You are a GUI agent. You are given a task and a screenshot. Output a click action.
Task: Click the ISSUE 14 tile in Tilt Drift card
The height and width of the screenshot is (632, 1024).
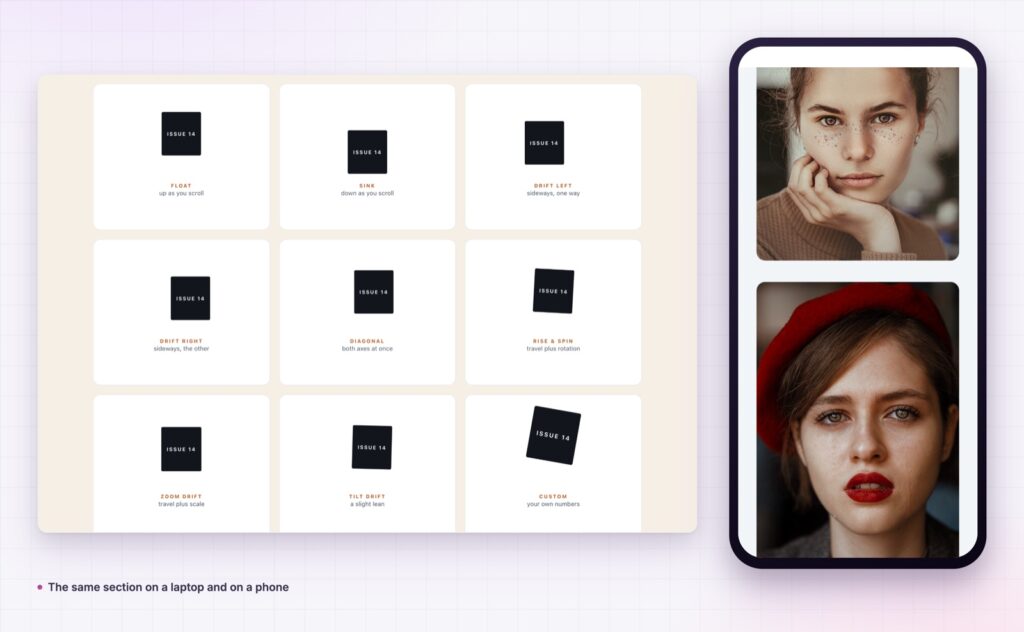pos(372,447)
